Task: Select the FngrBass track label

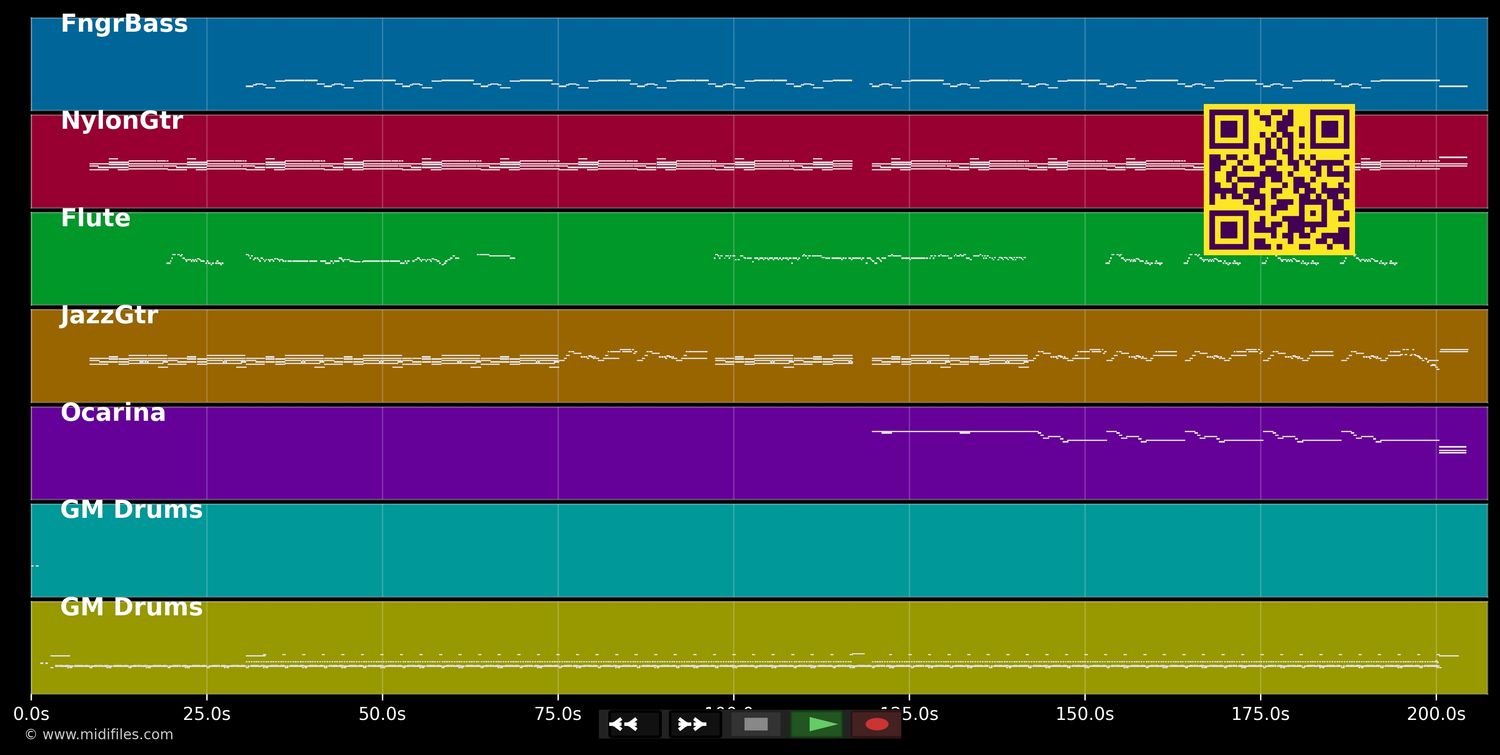Action: coord(125,23)
